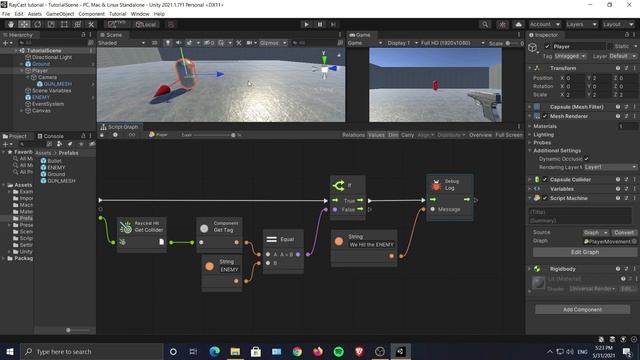
Task: Click the If node branch icon
Action: point(338,186)
